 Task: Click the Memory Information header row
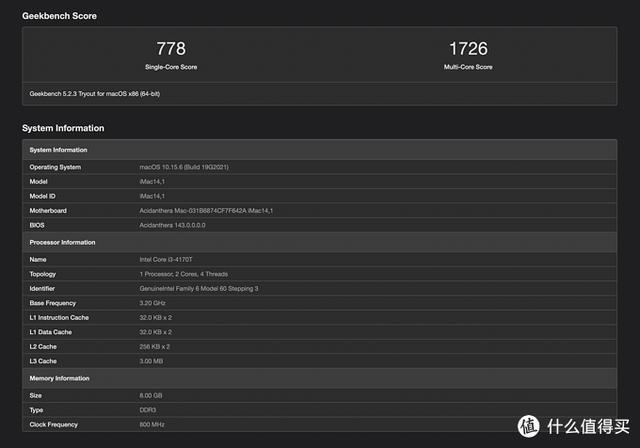click(320, 378)
